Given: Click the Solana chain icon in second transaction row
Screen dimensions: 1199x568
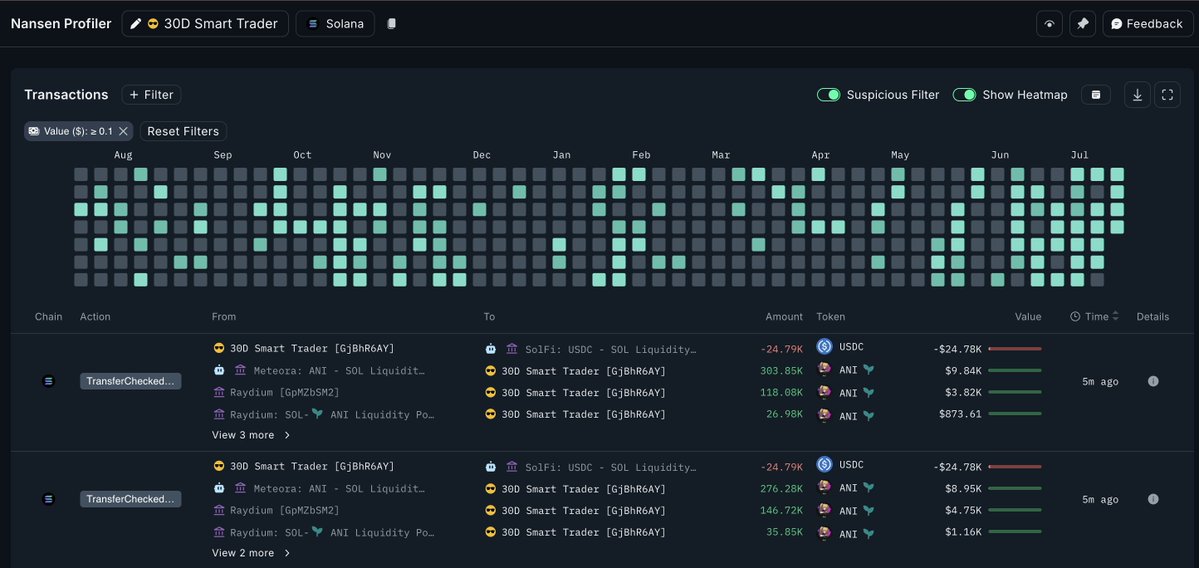Looking at the screenshot, I should click(49, 499).
